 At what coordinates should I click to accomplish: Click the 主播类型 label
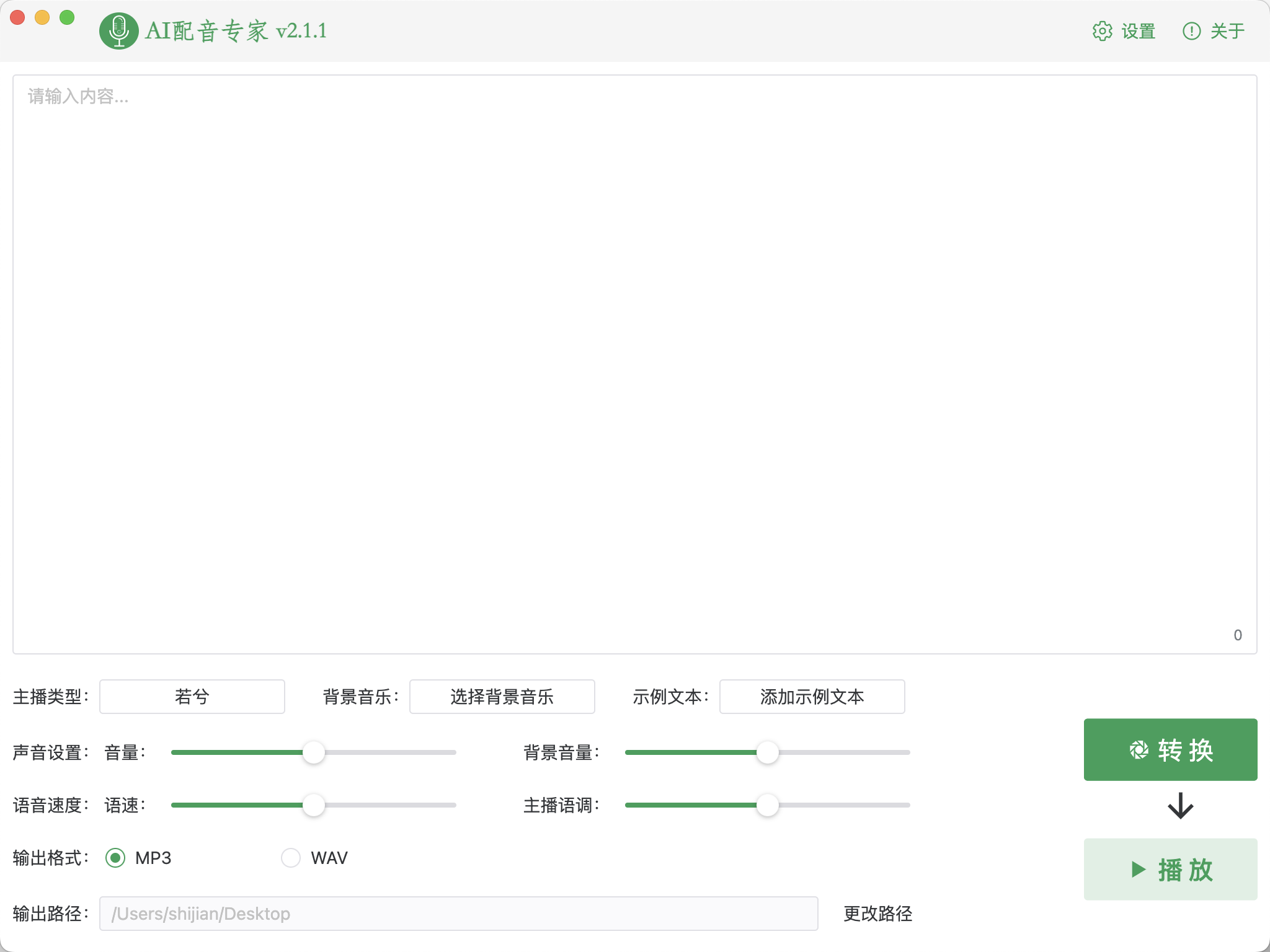(x=51, y=697)
